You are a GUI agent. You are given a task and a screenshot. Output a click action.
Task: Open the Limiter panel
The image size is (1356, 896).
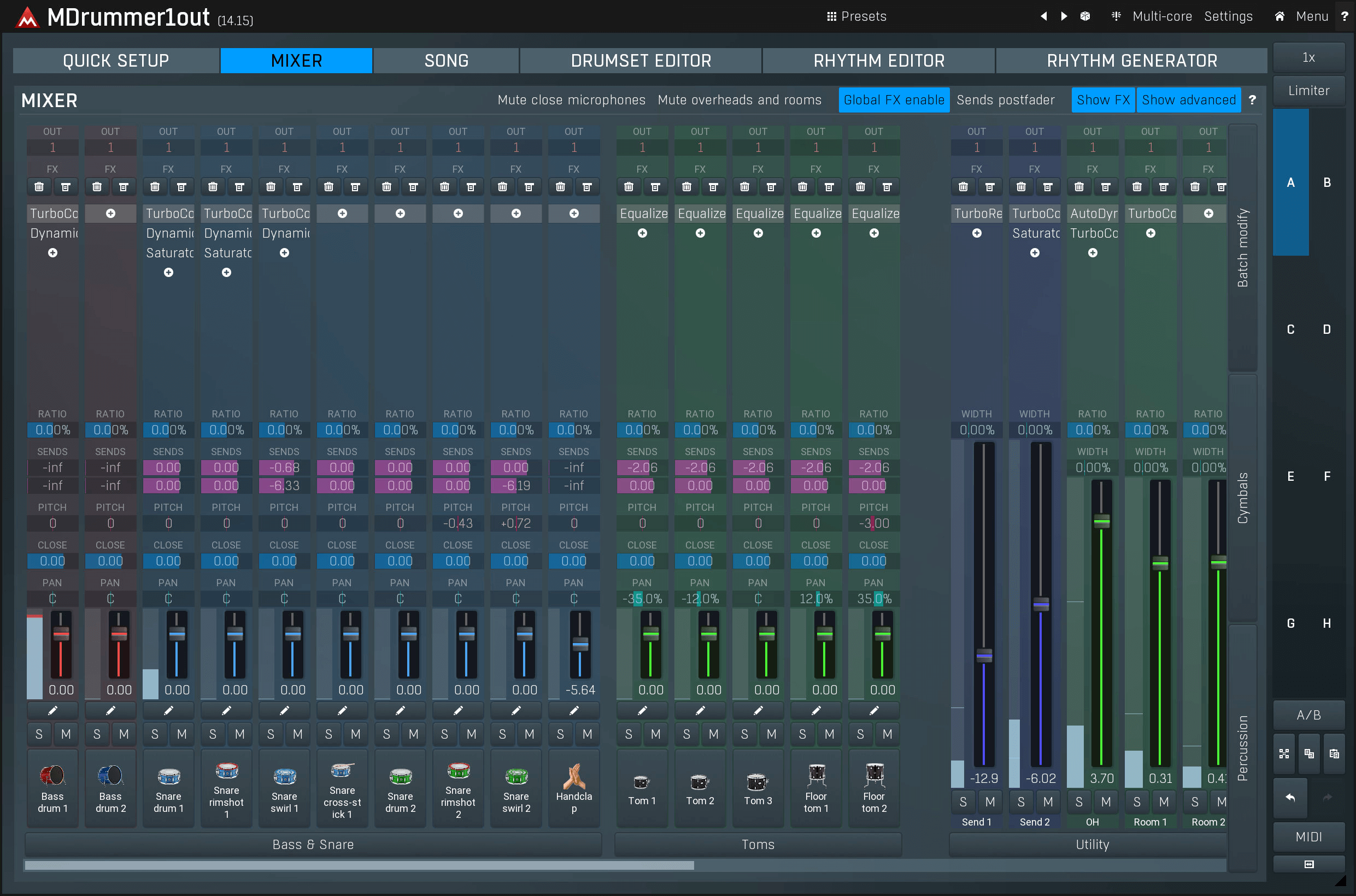pos(1308,90)
